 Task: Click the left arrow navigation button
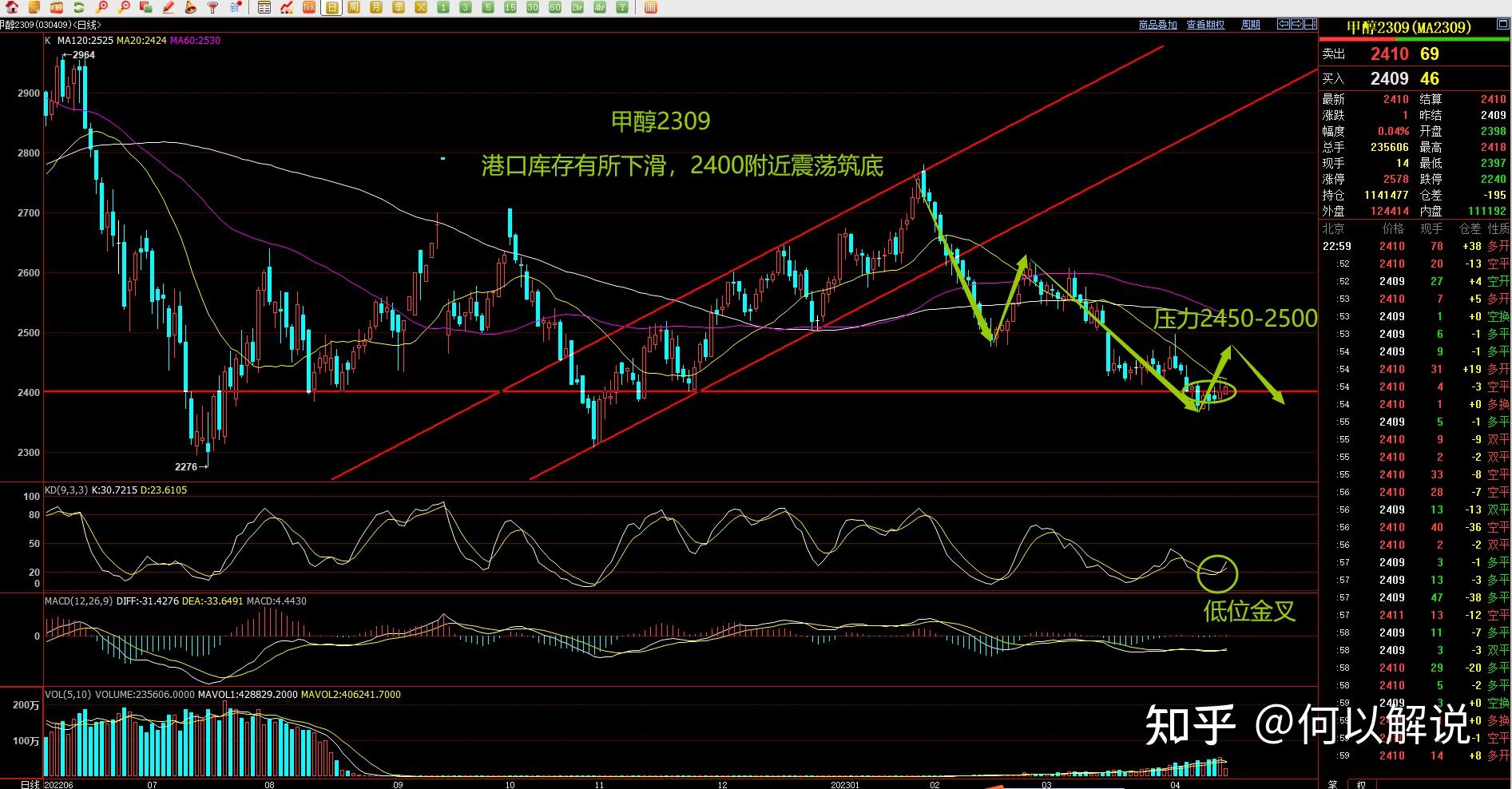pos(1284,24)
